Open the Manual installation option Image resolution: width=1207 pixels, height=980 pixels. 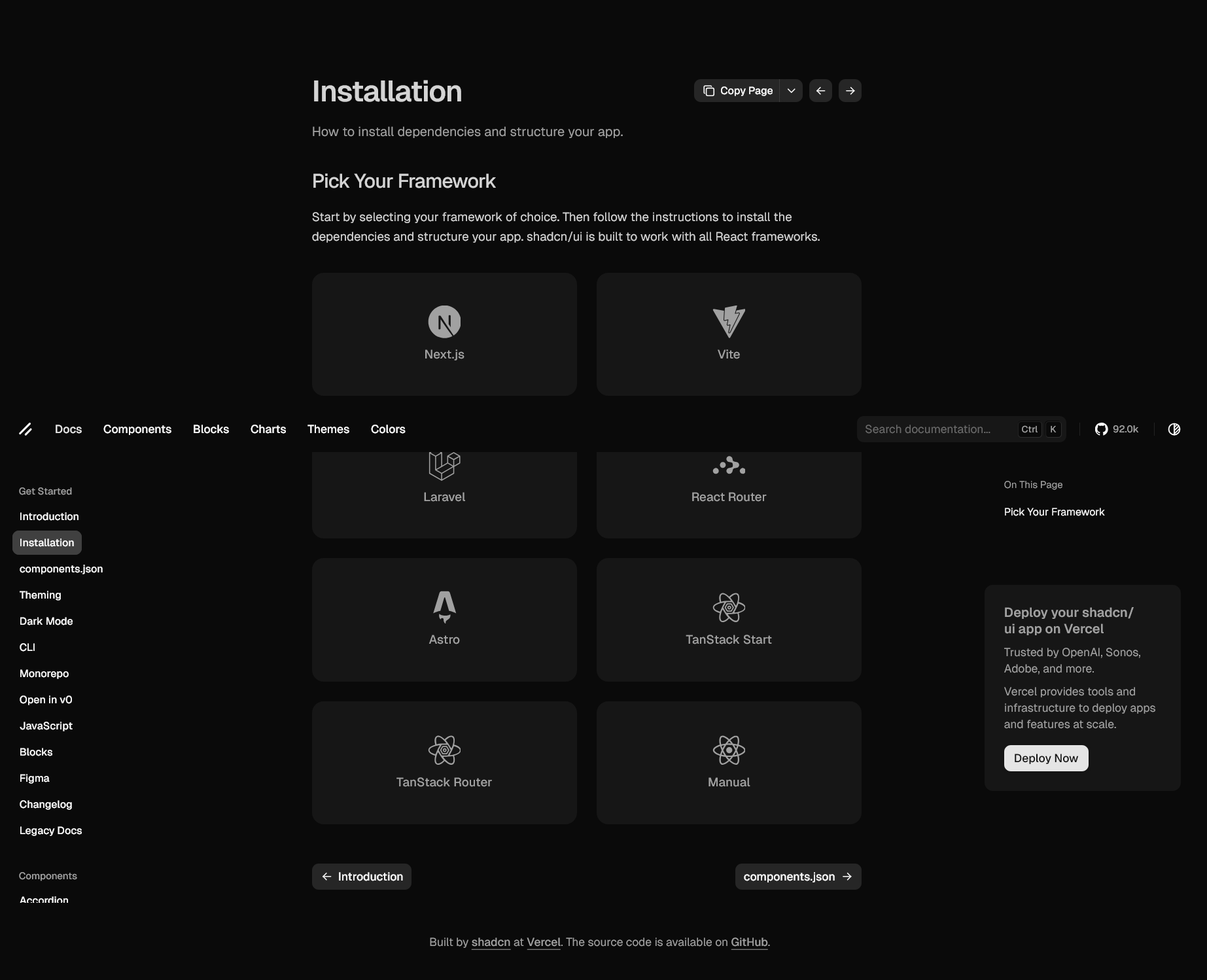coord(728,762)
